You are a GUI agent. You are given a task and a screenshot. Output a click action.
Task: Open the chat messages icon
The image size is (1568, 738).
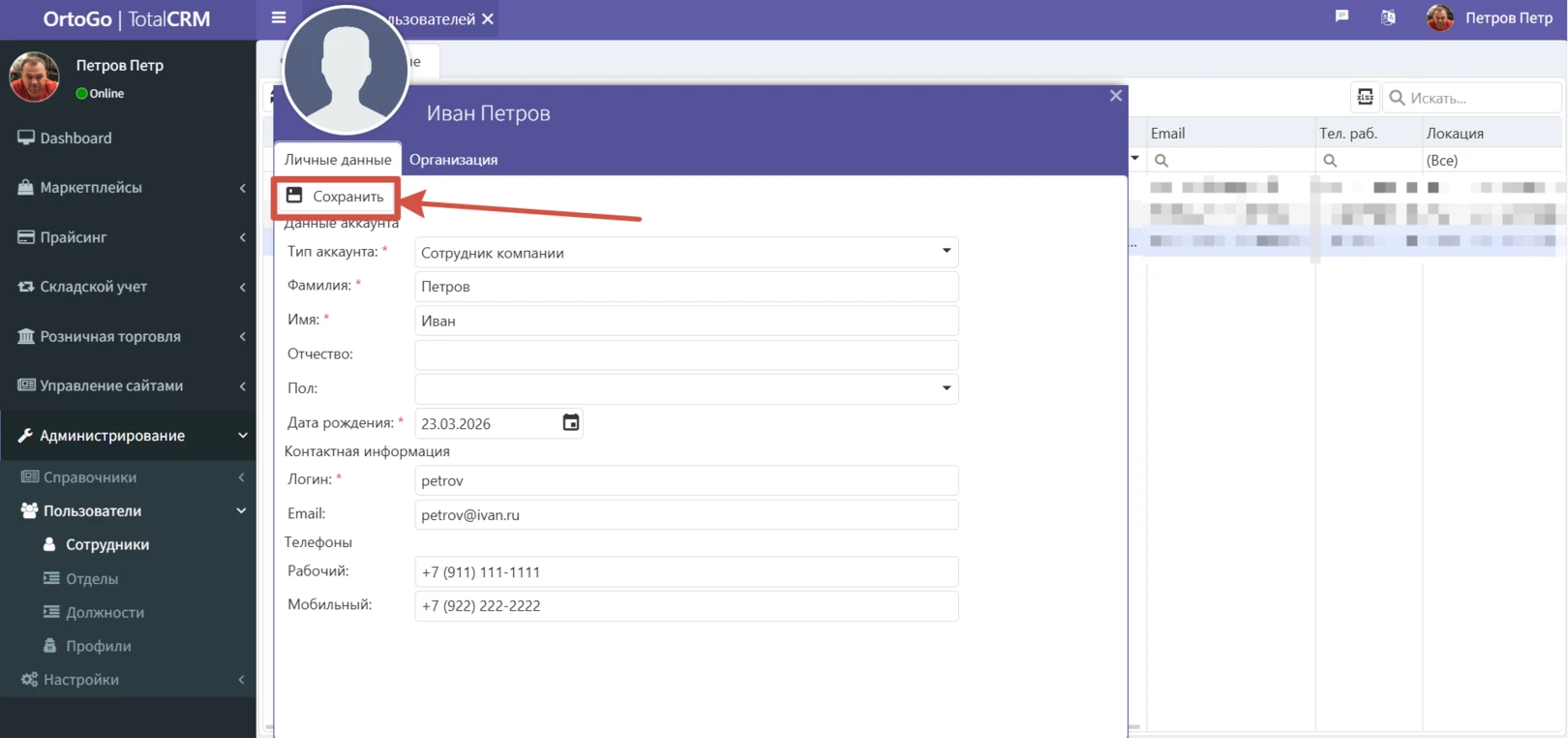pyautogui.click(x=1342, y=16)
